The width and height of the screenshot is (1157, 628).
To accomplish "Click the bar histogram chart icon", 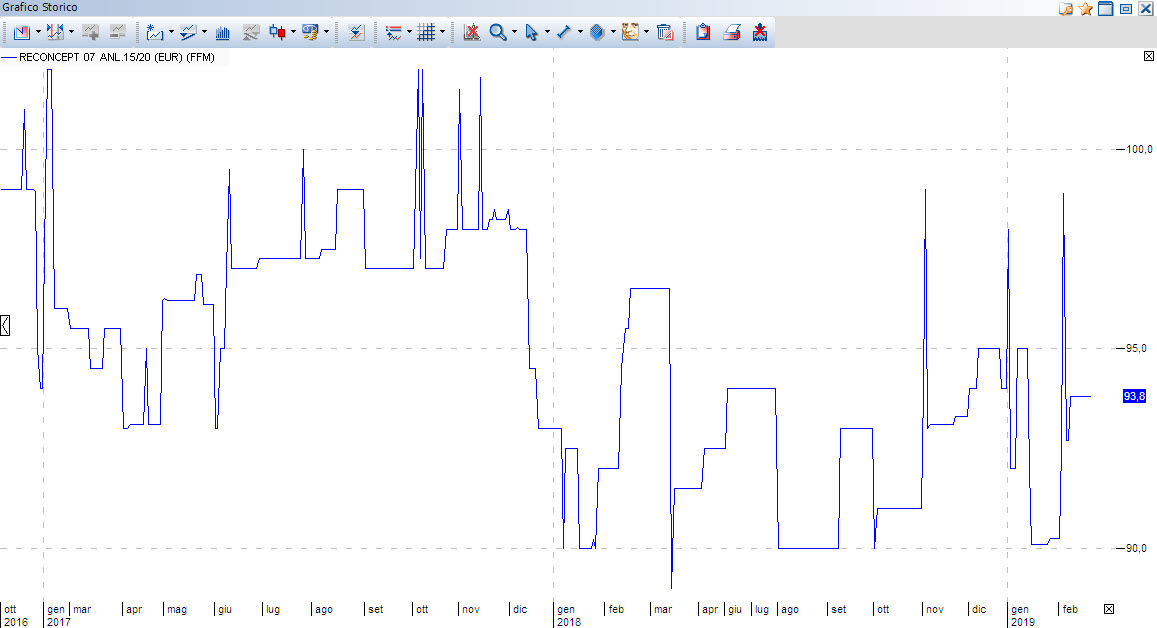I will pos(222,32).
